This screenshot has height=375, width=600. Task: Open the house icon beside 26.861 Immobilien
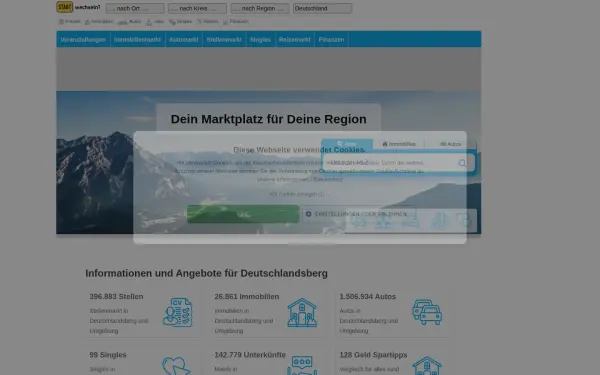[x=302, y=312]
